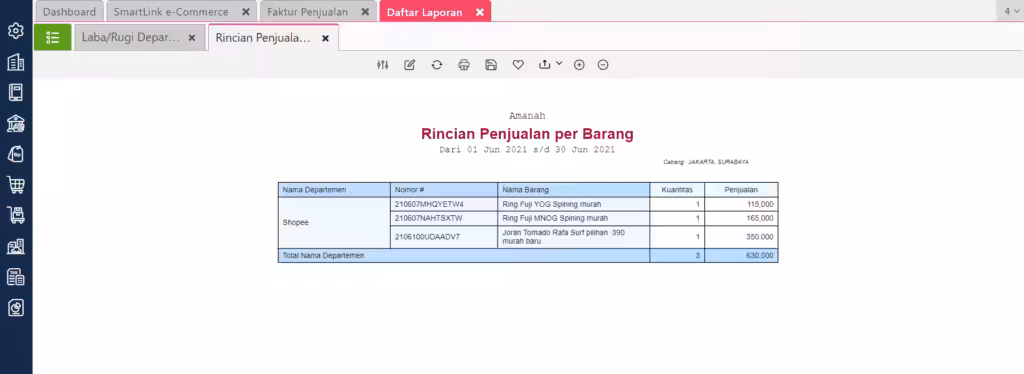
Task: Click the 630,000 total sales value
Action: pyautogui.click(x=760, y=255)
